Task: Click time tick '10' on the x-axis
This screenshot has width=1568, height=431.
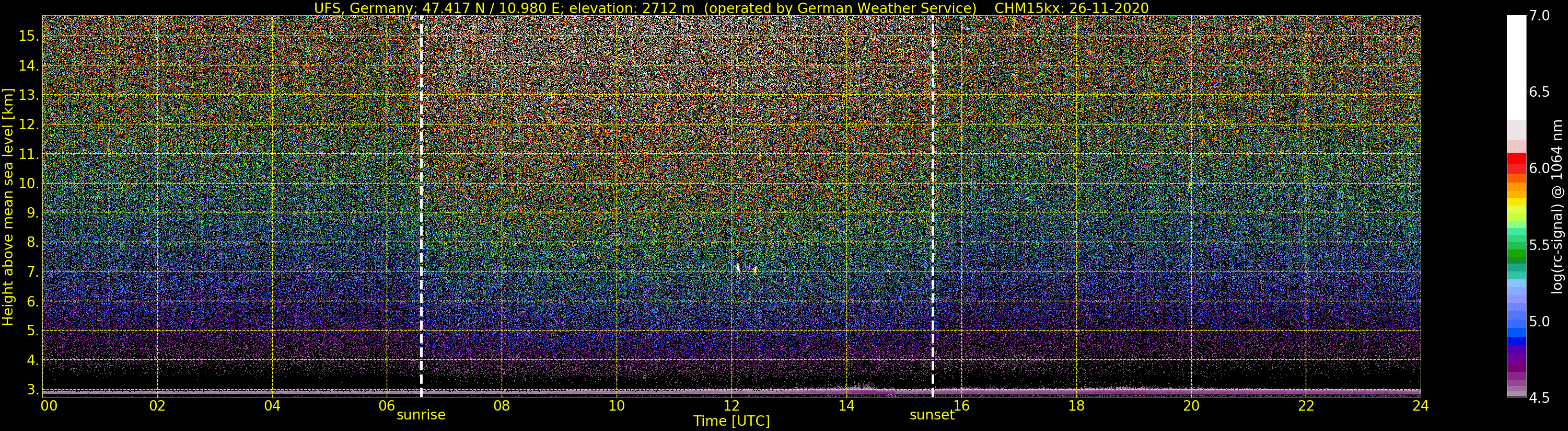Action: 617,405
